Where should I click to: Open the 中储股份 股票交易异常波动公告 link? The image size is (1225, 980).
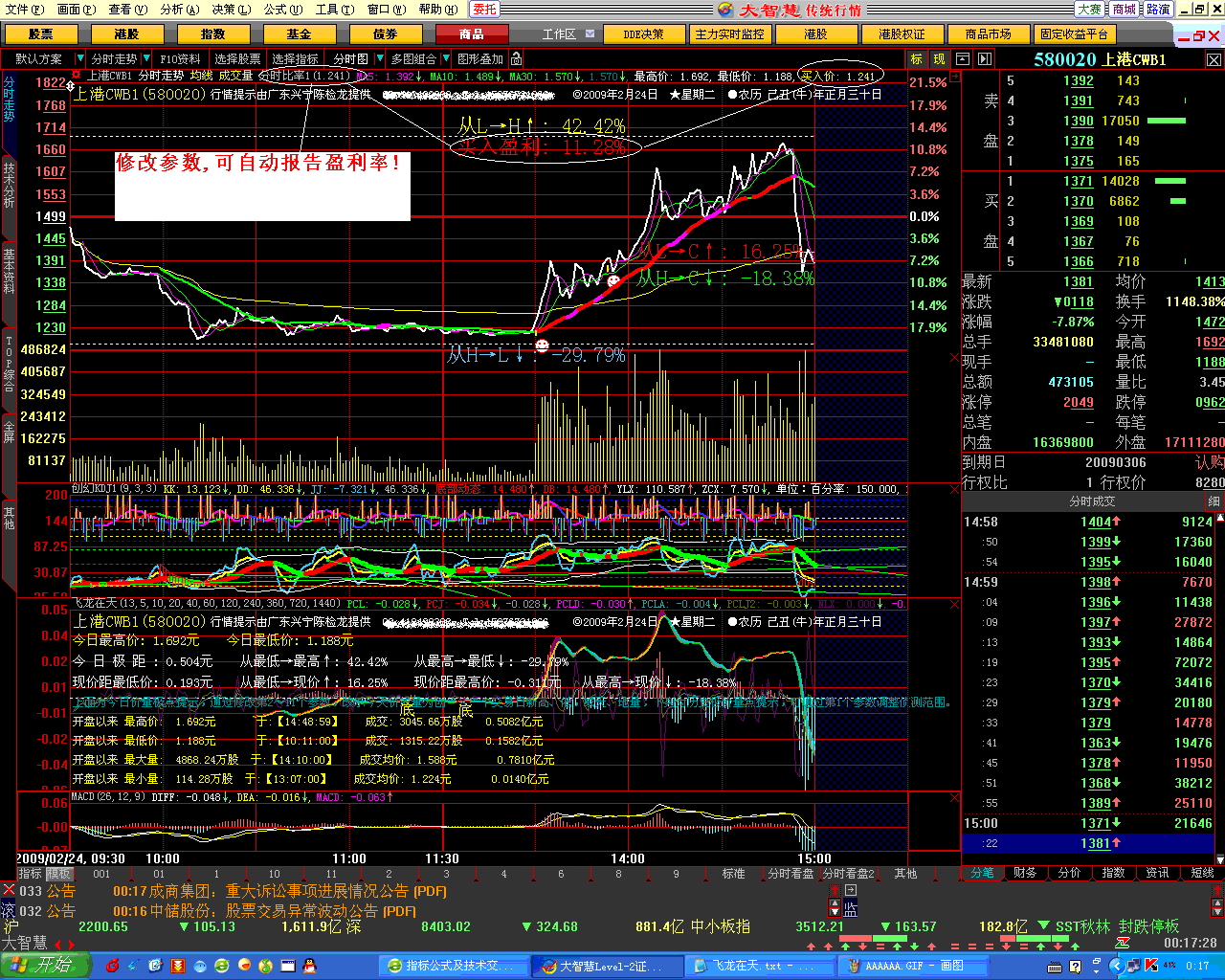click(x=264, y=911)
